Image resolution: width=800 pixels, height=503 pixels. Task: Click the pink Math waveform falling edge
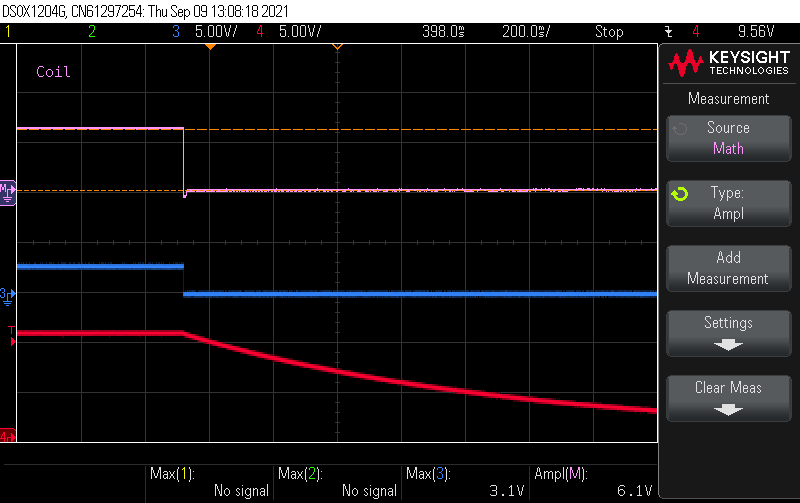pos(184,160)
